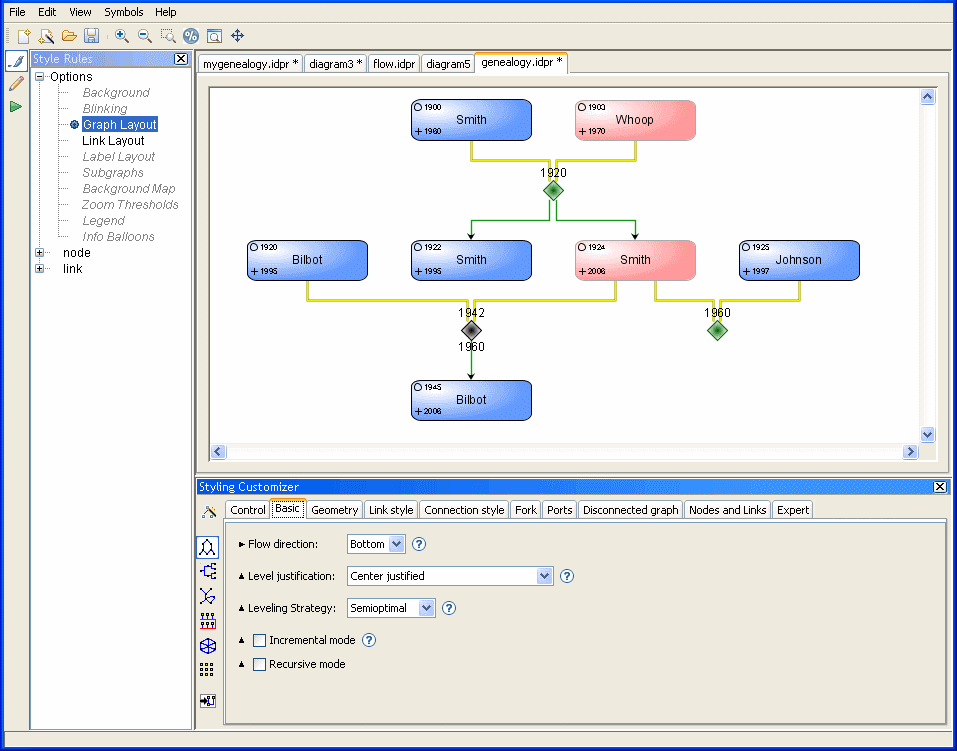Select Link Layout in Style Rules tree
This screenshot has height=751, width=957.
tap(113, 141)
